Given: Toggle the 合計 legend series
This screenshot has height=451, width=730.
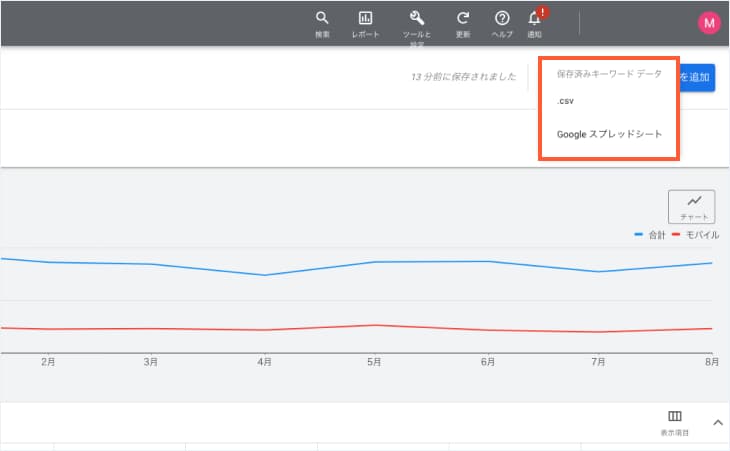Looking at the screenshot, I should tap(650, 235).
